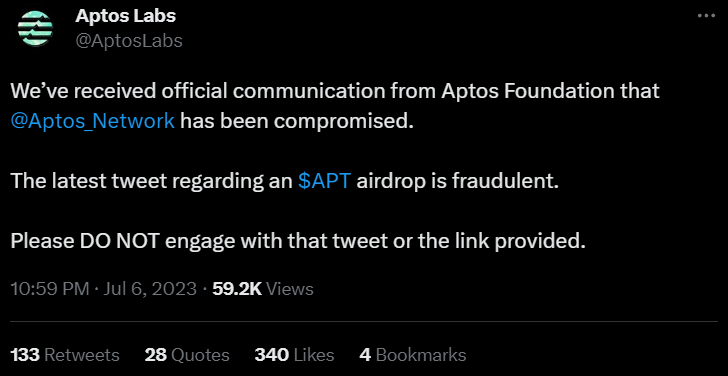Screen dimensions: 728x376
Task: Open the @AptosLabs handle link
Action: tap(129, 41)
